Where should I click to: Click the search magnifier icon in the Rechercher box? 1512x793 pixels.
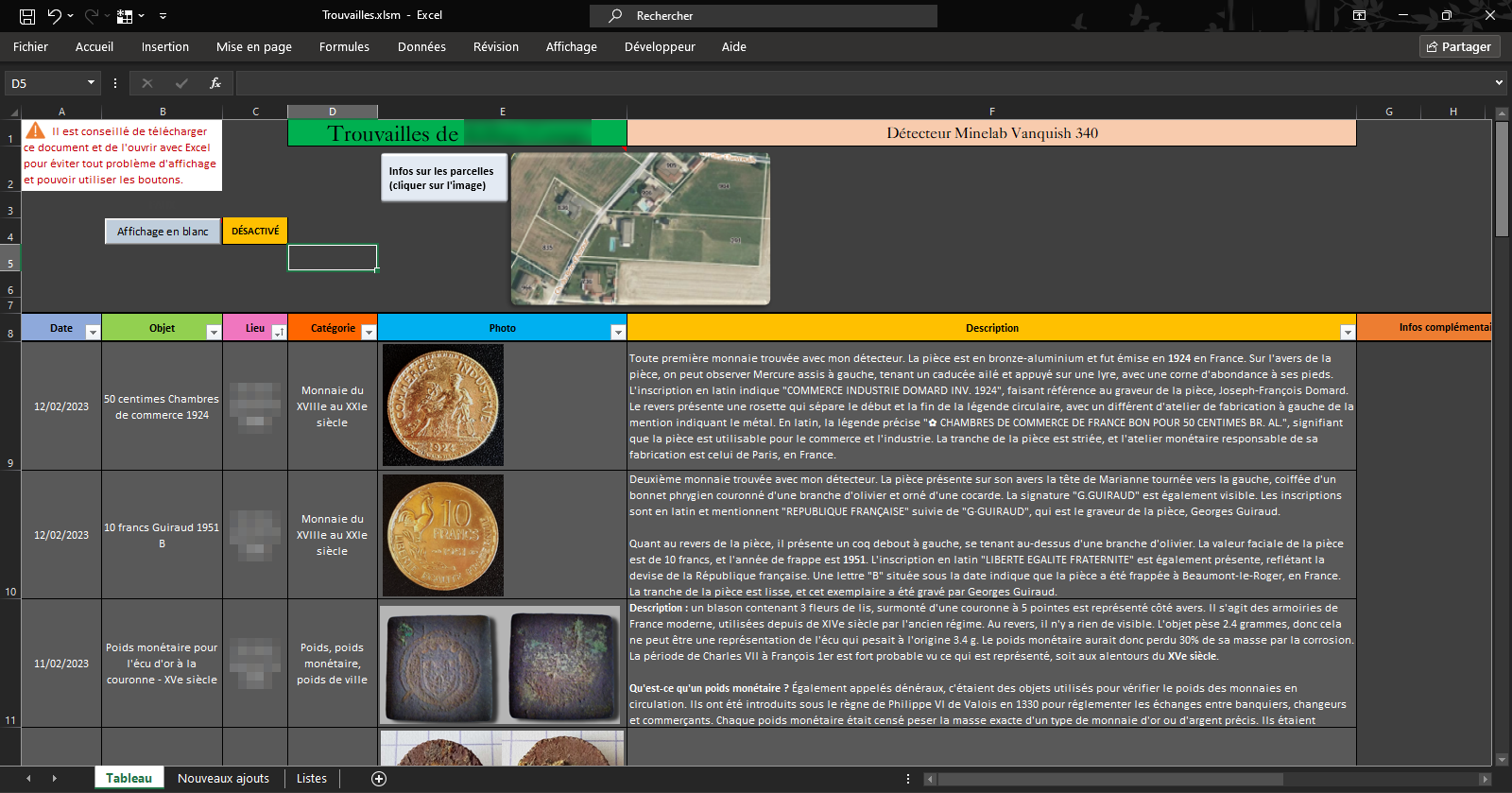click(616, 16)
